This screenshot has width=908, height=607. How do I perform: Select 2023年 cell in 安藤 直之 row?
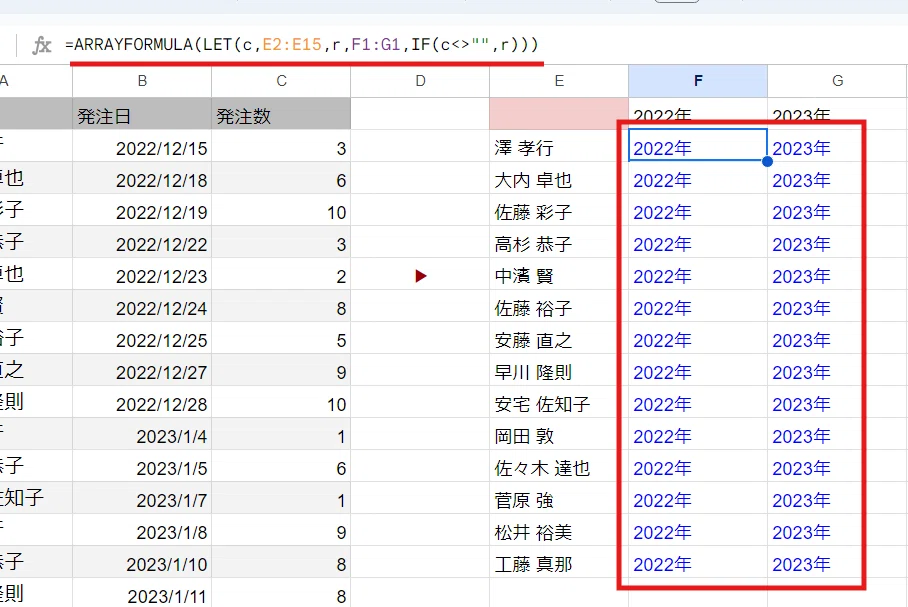point(837,338)
